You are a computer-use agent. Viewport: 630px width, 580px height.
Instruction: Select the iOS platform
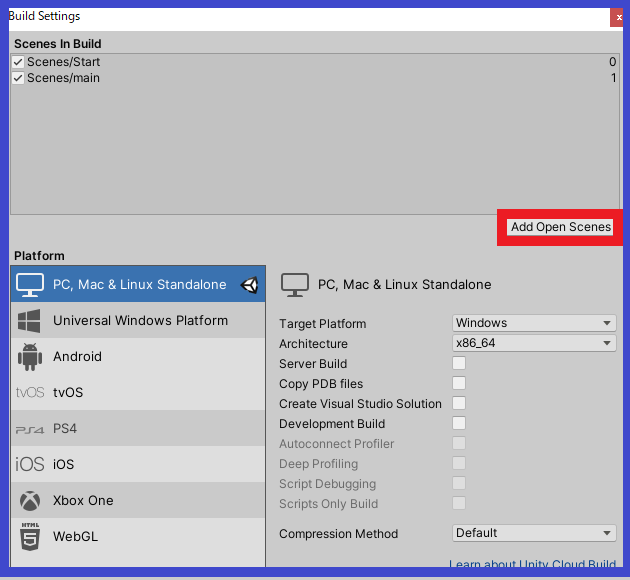click(x=138, y=464)
